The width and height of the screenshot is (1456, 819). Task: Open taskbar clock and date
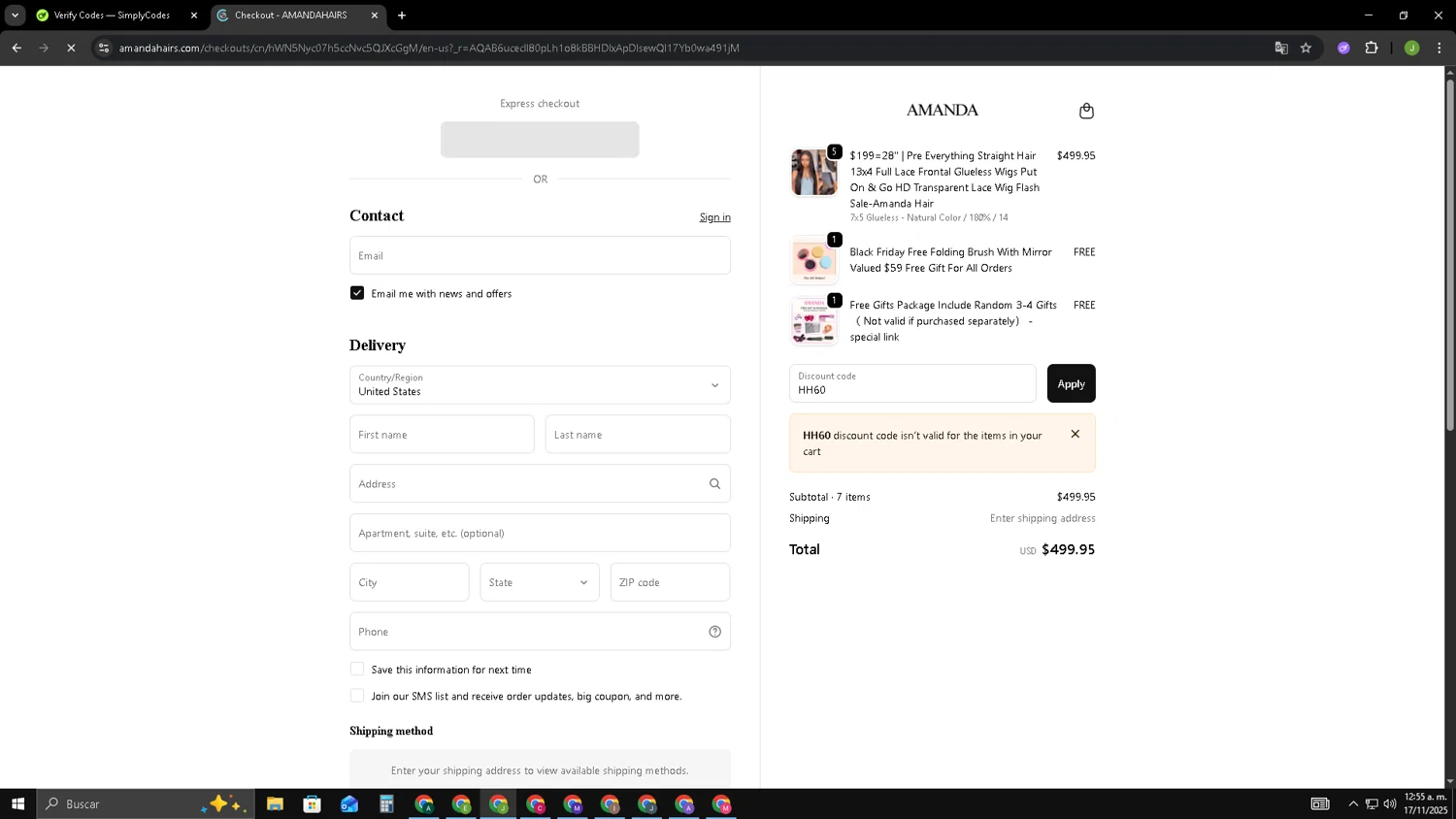tap(1425, 803)
